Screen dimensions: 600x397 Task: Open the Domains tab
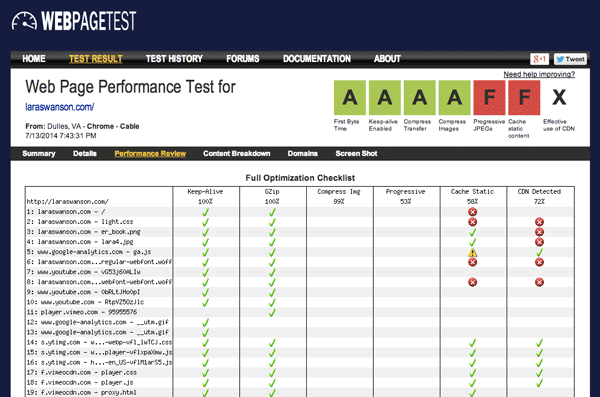click(x=302, y=154)
